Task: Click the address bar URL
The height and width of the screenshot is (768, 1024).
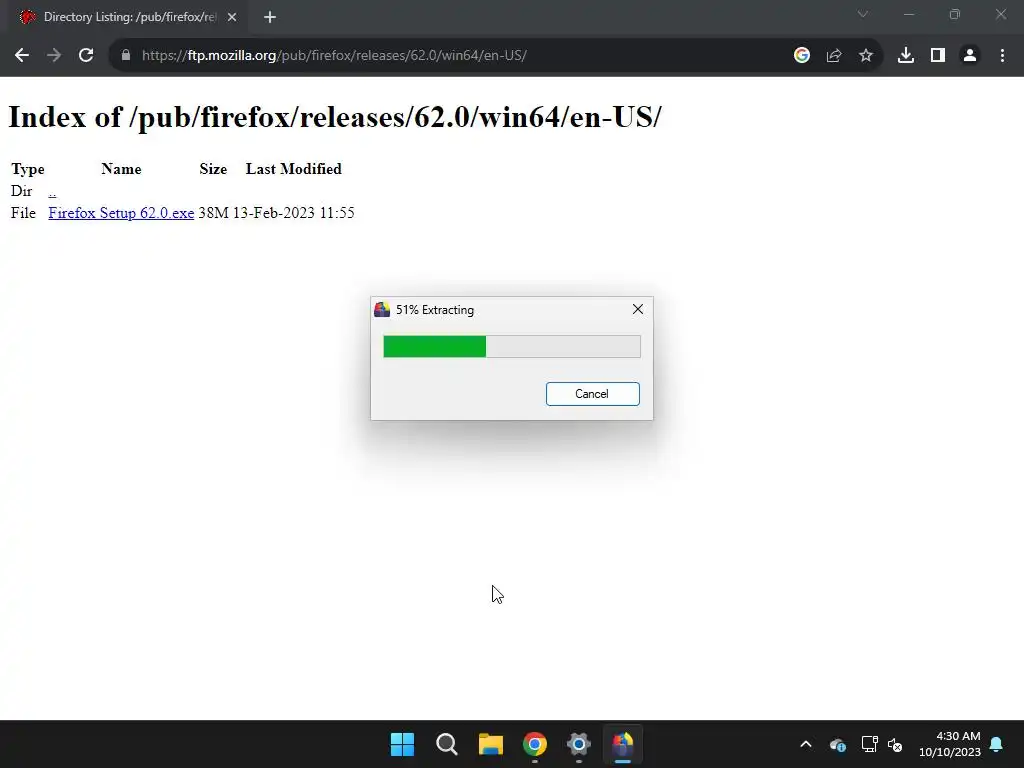Action: tap(334, 56)
